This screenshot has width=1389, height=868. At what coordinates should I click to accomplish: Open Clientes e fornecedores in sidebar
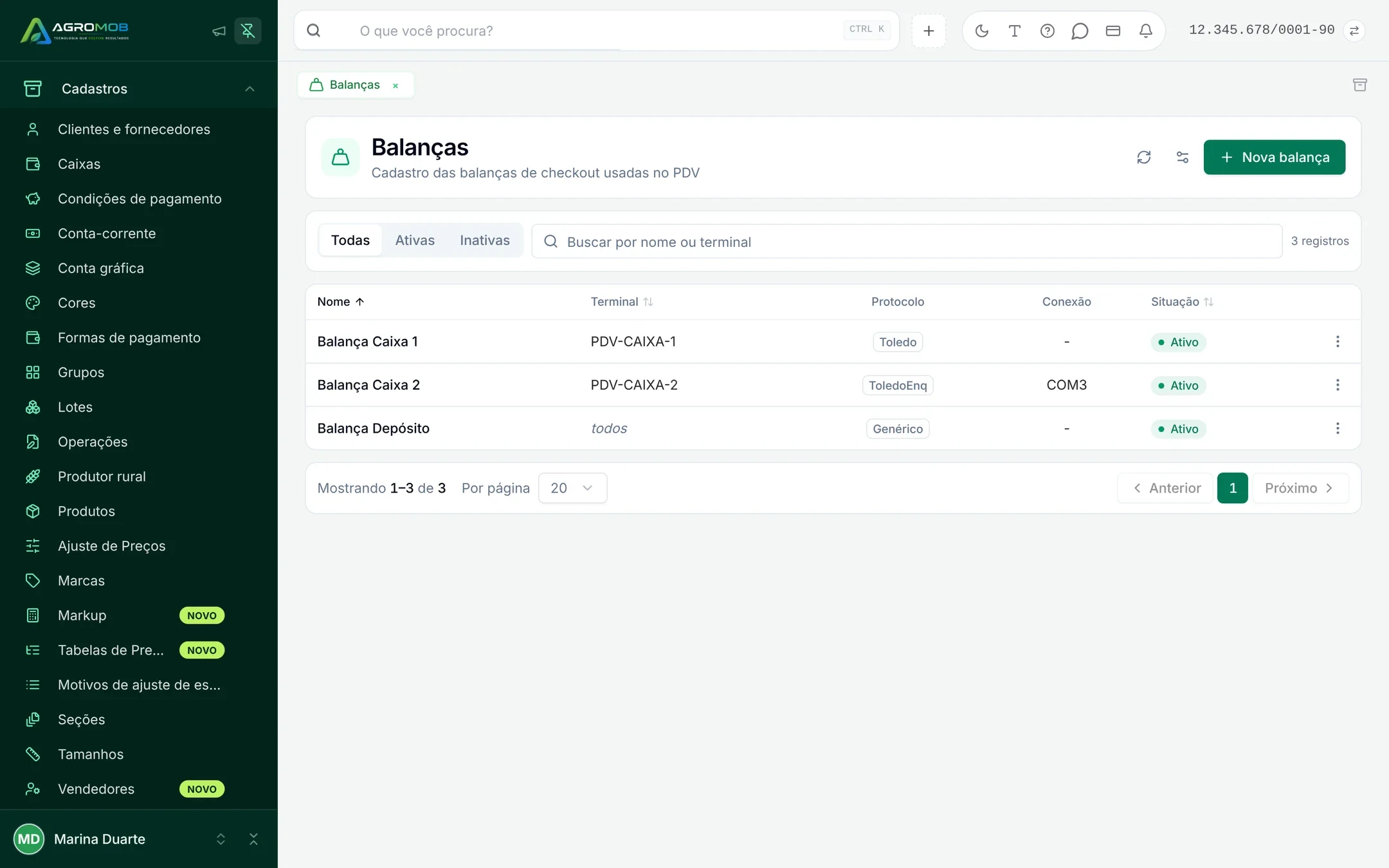click(134, 129)
